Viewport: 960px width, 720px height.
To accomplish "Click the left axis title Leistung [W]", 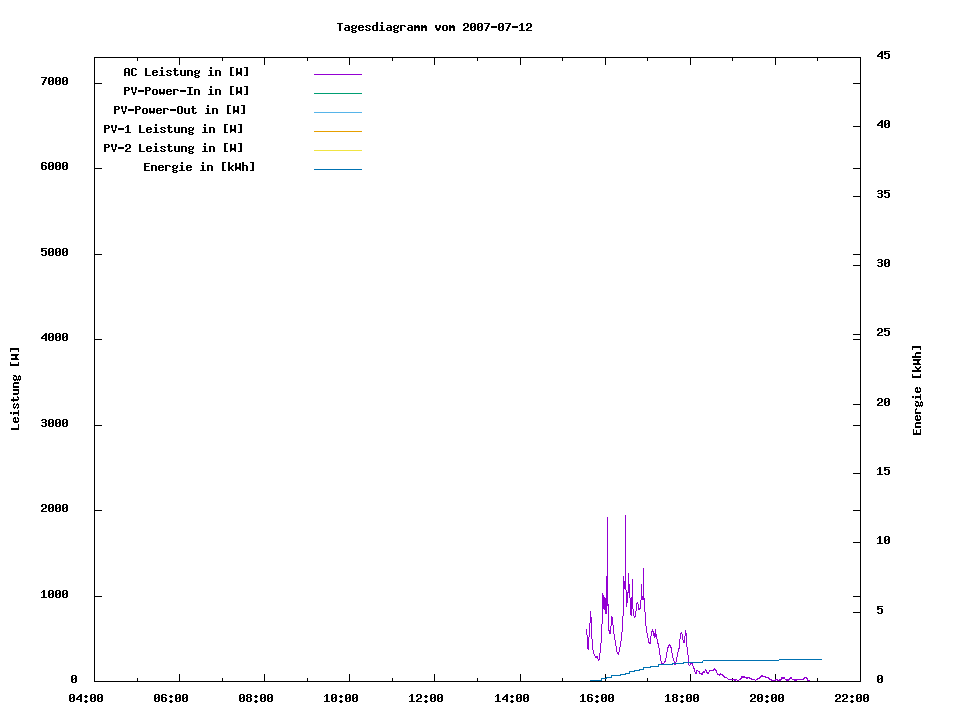I will click(15, 389).
